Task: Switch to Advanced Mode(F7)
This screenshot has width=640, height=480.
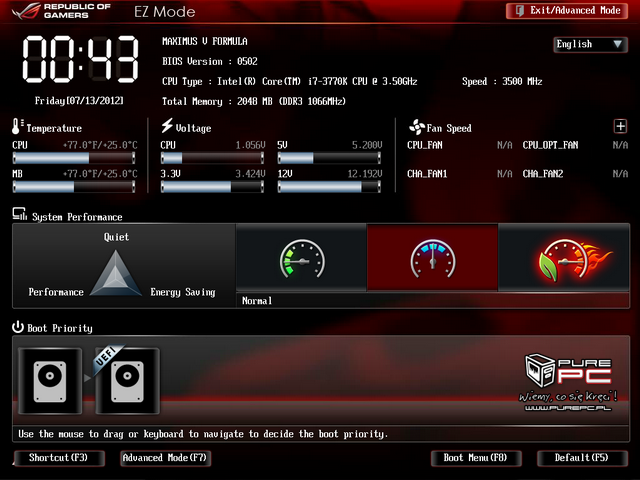Action: [165, 458]
